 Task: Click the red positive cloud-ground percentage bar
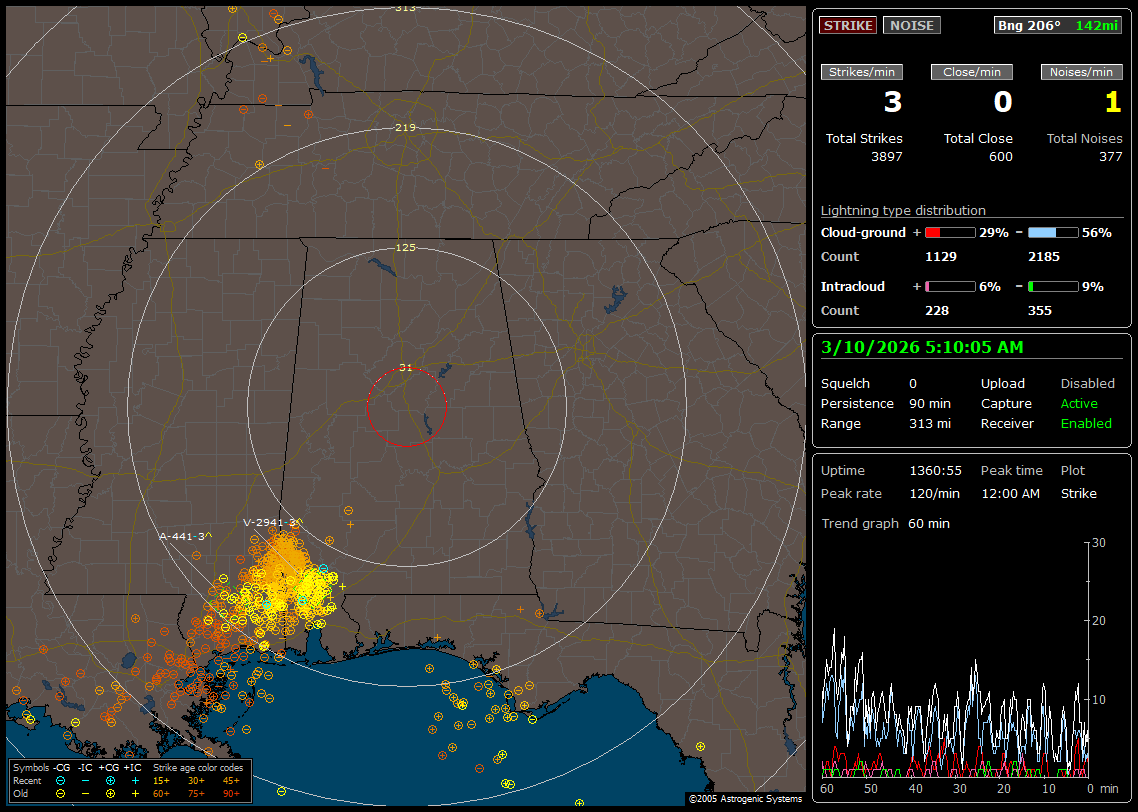pyautogui.click(x=949, y=232)
